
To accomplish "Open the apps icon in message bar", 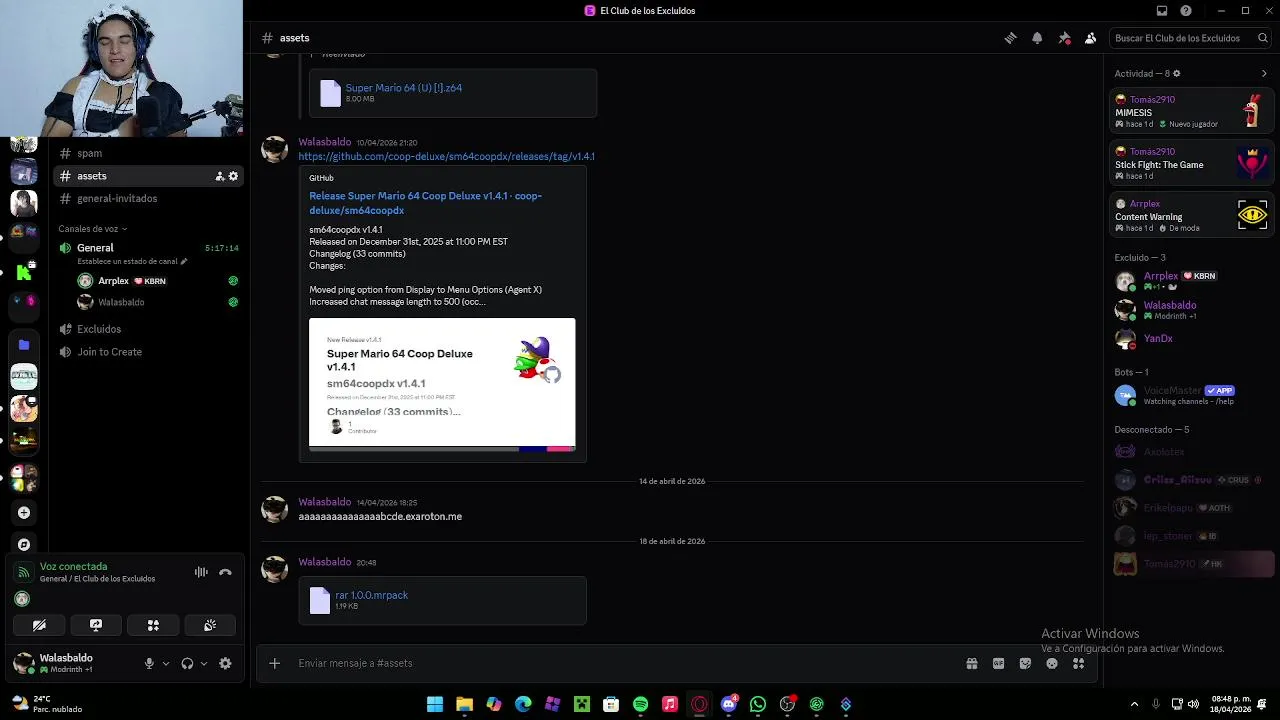I will 1078,663.
